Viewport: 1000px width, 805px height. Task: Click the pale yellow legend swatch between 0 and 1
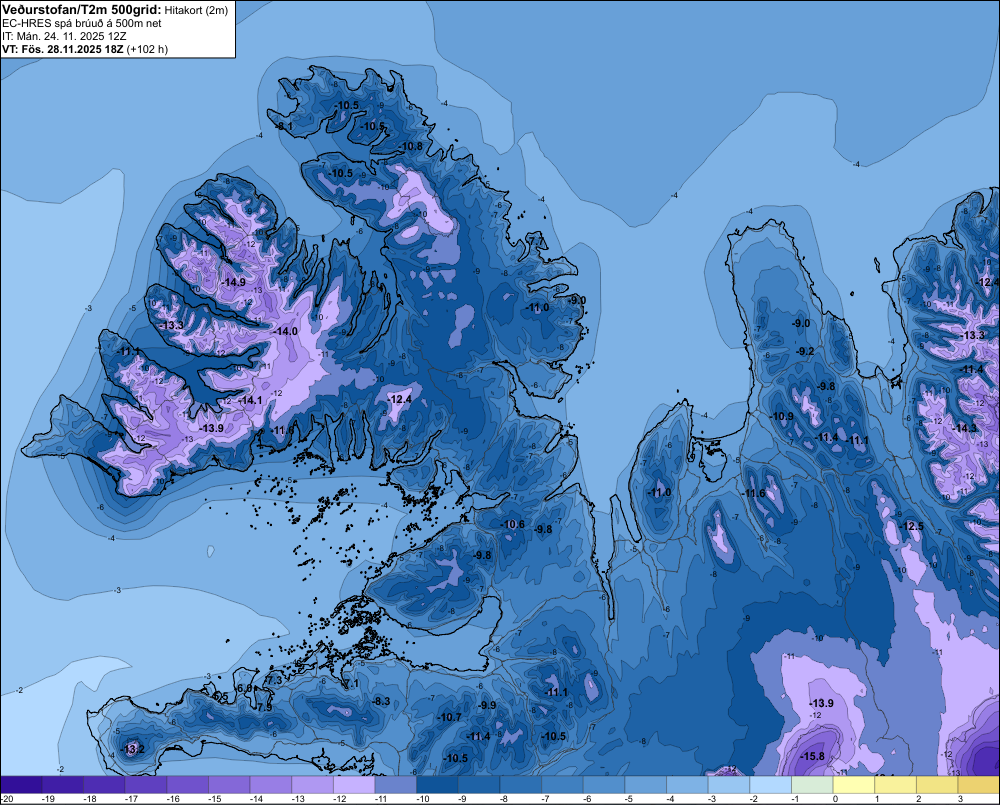(853, 785)
